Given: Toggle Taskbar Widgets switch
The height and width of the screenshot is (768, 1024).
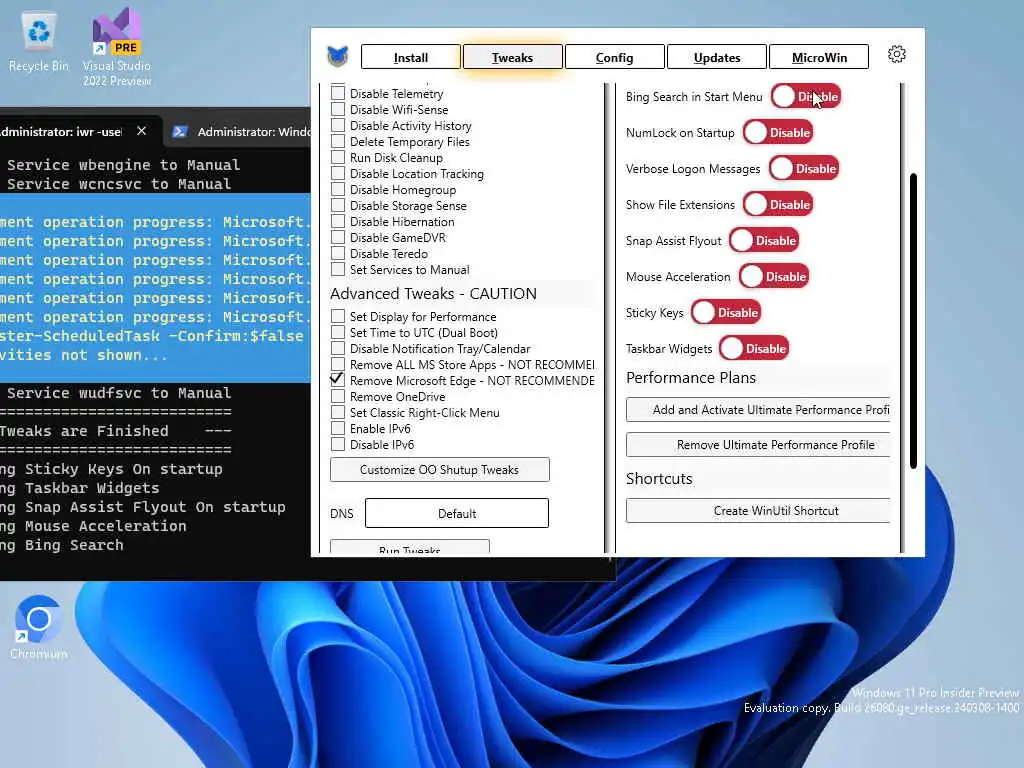Looking at the screenshot, I should [x=754, y=348].
